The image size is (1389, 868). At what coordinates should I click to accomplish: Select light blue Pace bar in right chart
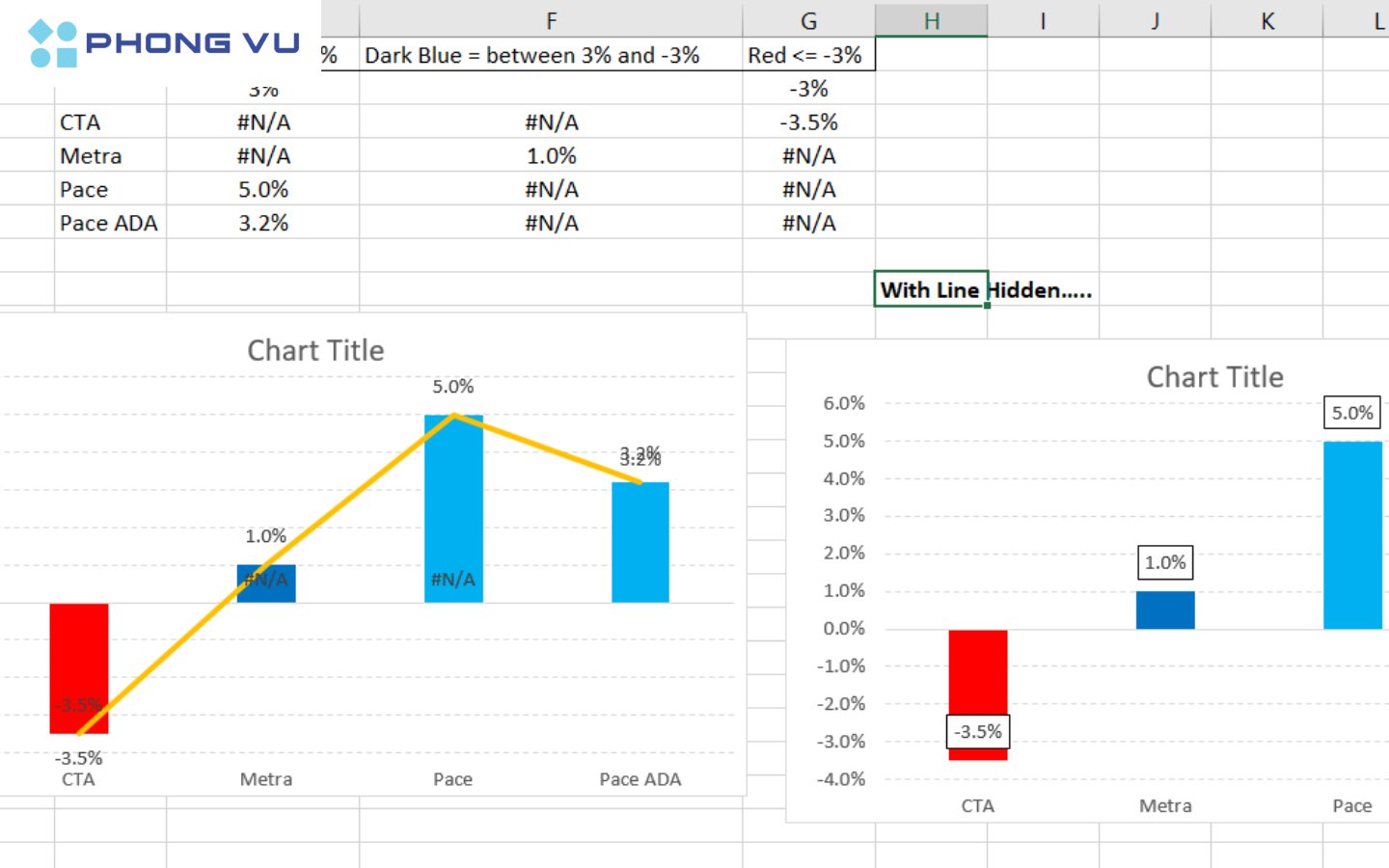[x=1352, y=535]
